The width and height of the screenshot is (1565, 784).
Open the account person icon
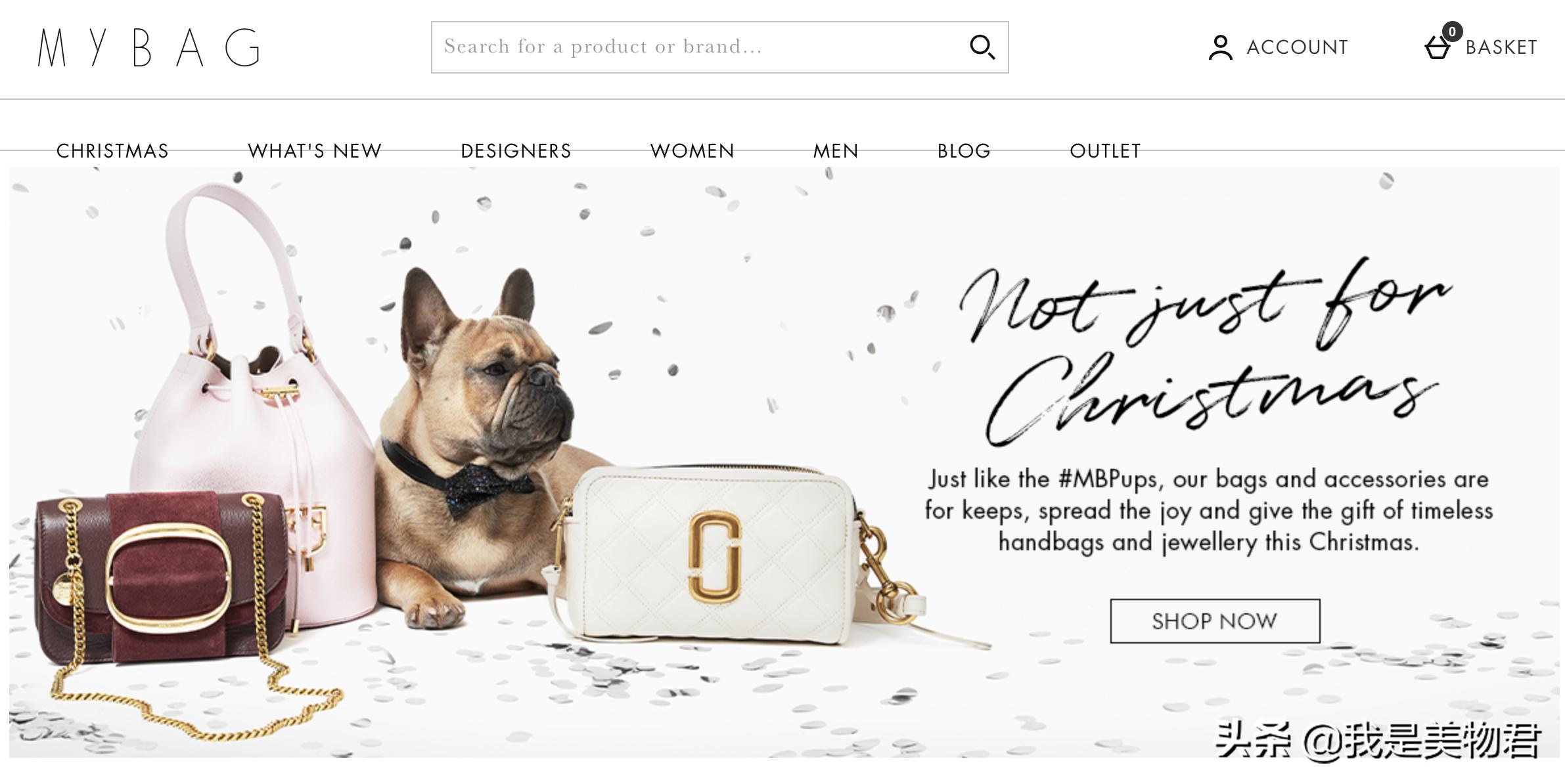click(x=1220, y=47)
